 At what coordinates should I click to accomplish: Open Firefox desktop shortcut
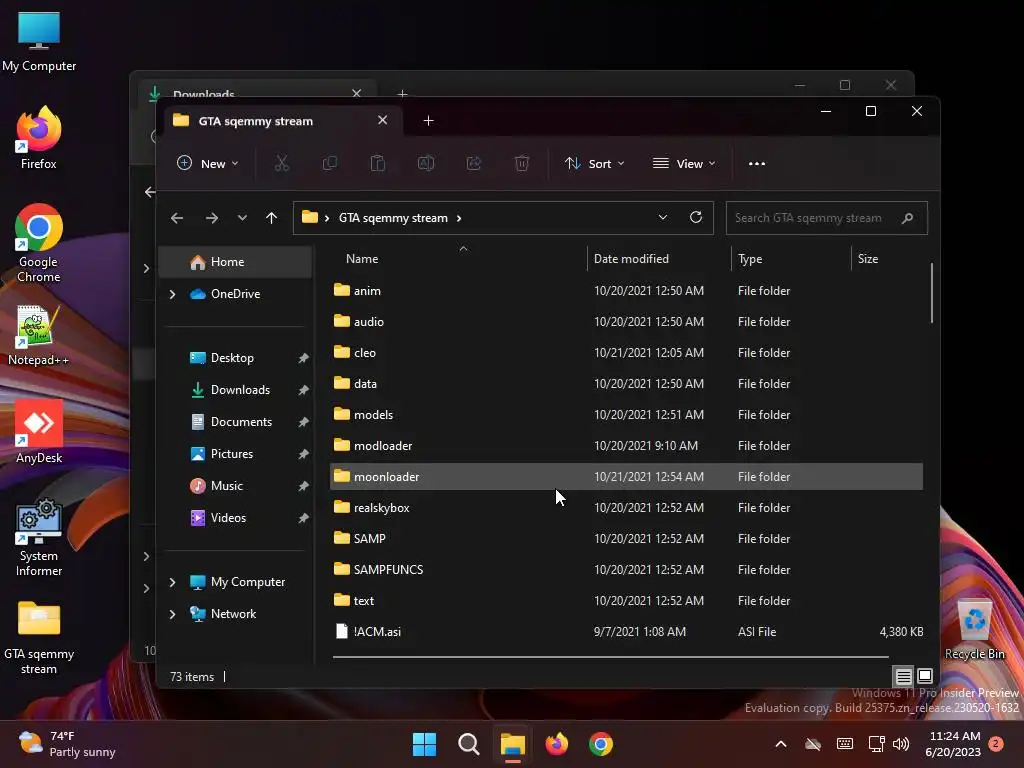point(39,138)
